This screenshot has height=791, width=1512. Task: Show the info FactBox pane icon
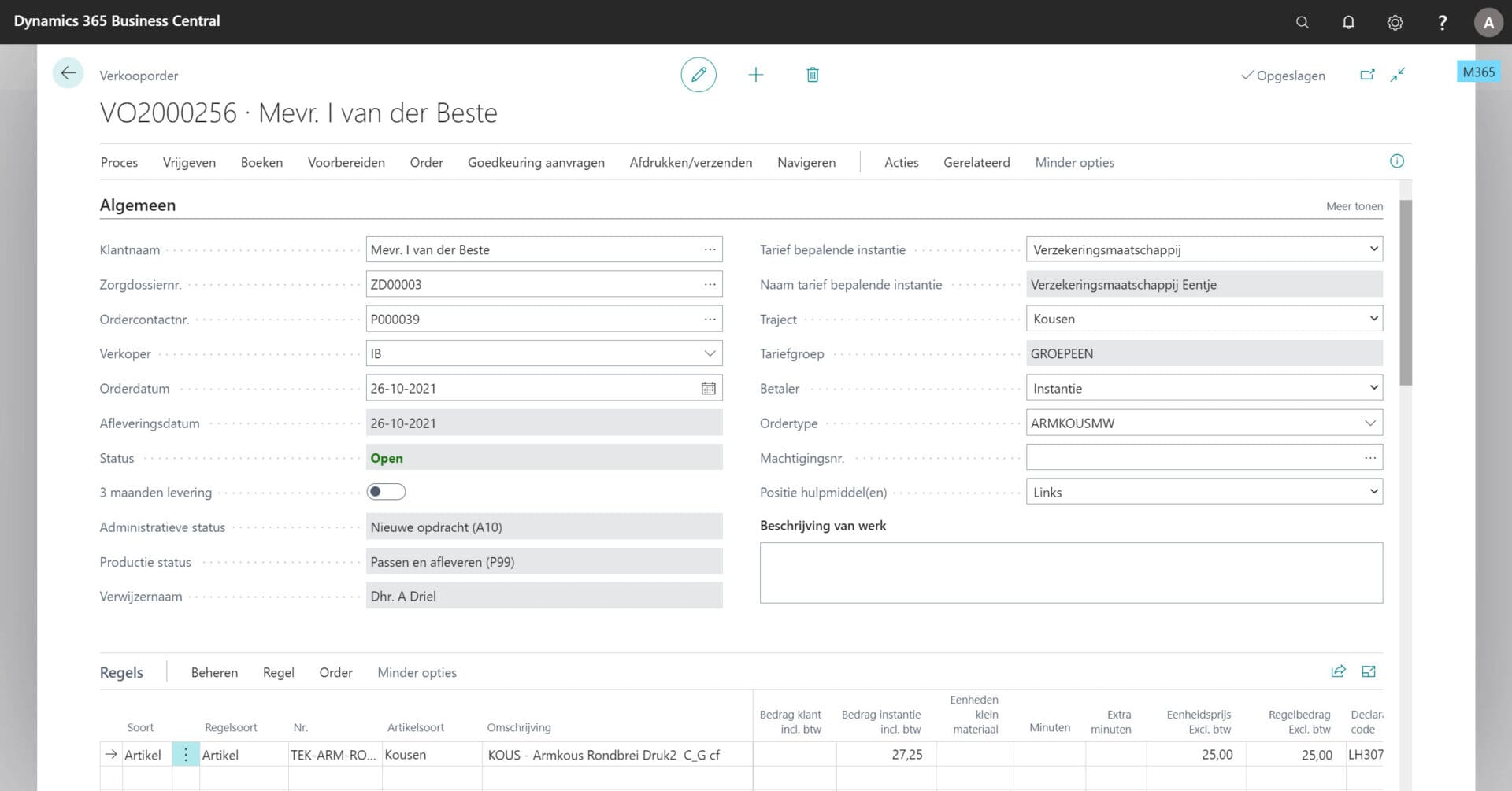coord(1397,161)
